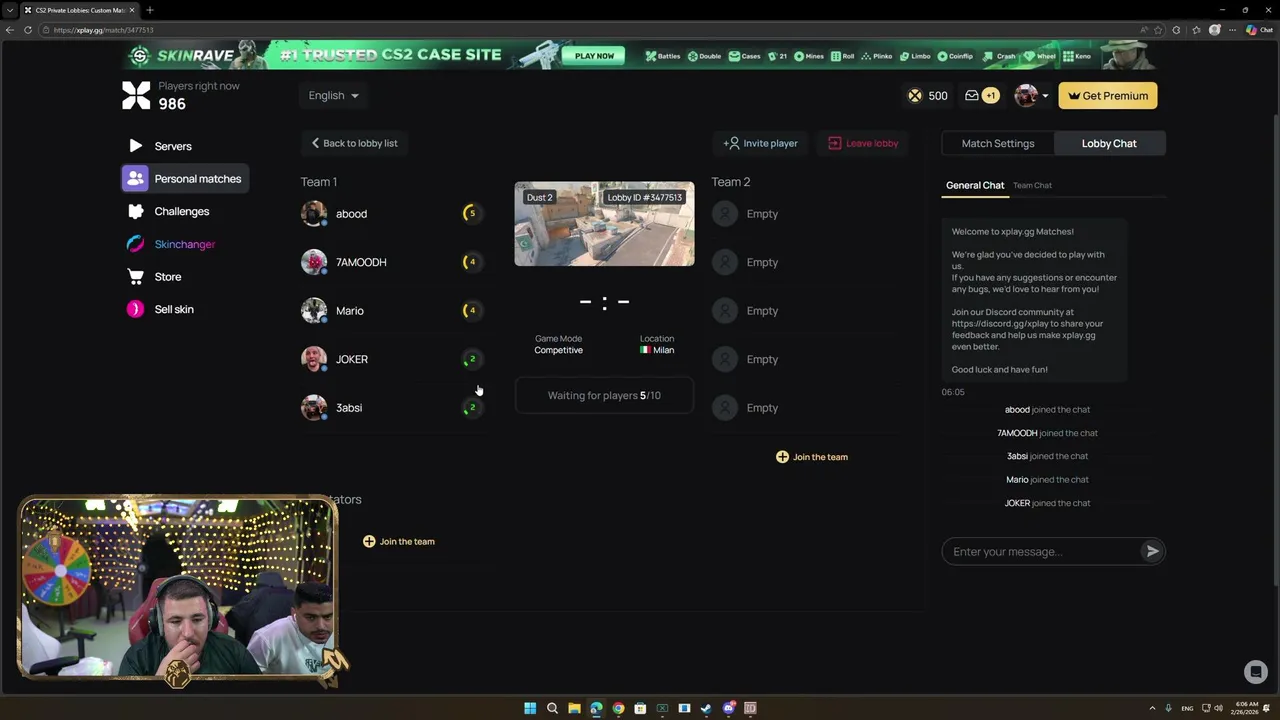Open the Store cart icon

coord(136,277)
